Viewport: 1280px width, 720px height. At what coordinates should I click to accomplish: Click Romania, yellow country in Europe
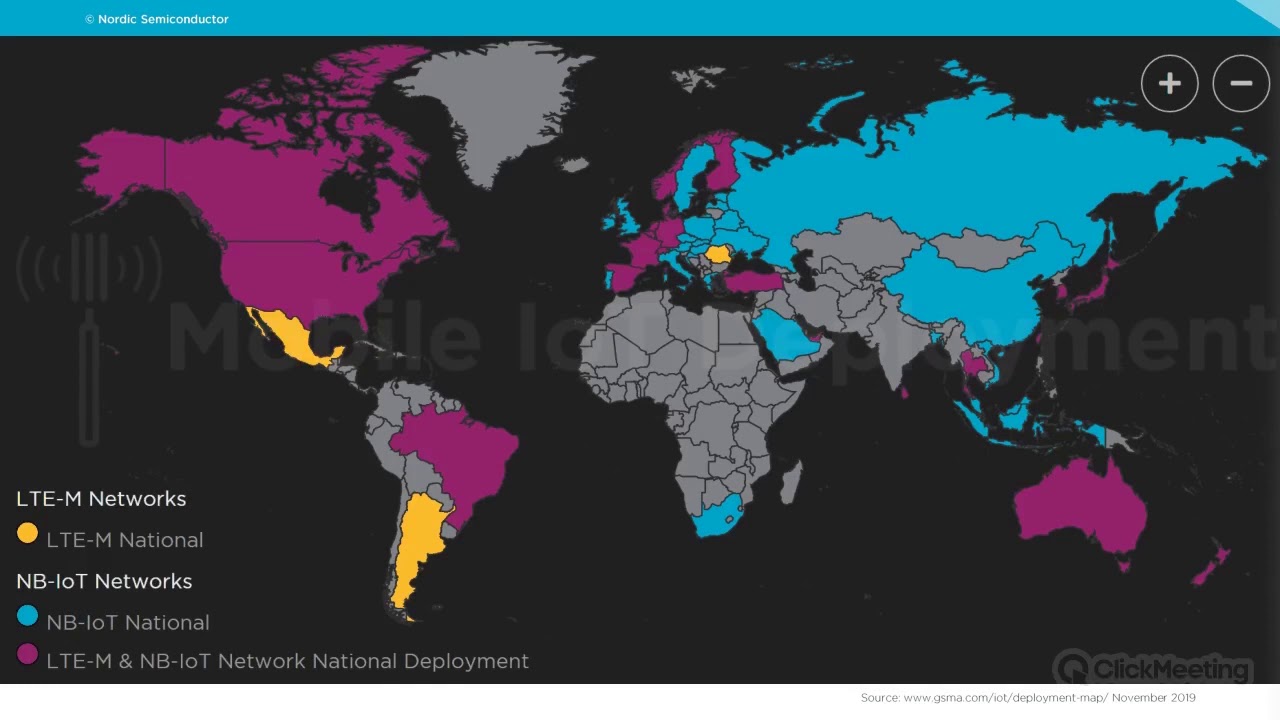(718, 254)
